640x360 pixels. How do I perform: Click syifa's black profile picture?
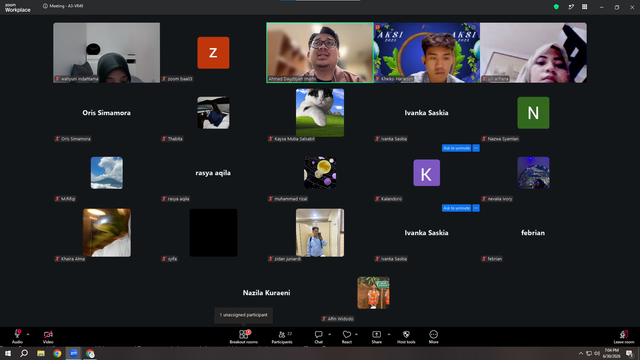pos(213,233)
